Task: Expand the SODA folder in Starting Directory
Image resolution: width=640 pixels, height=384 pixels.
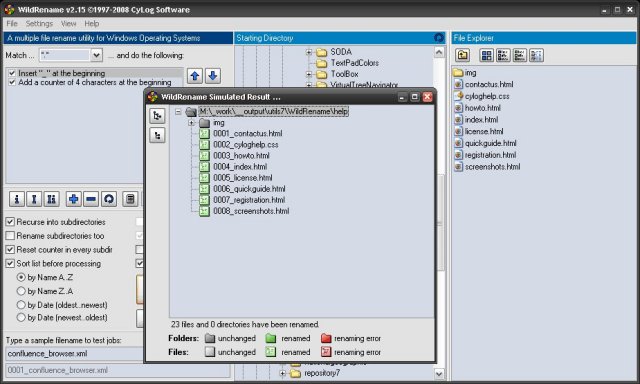Action: (x=309, y=52)
